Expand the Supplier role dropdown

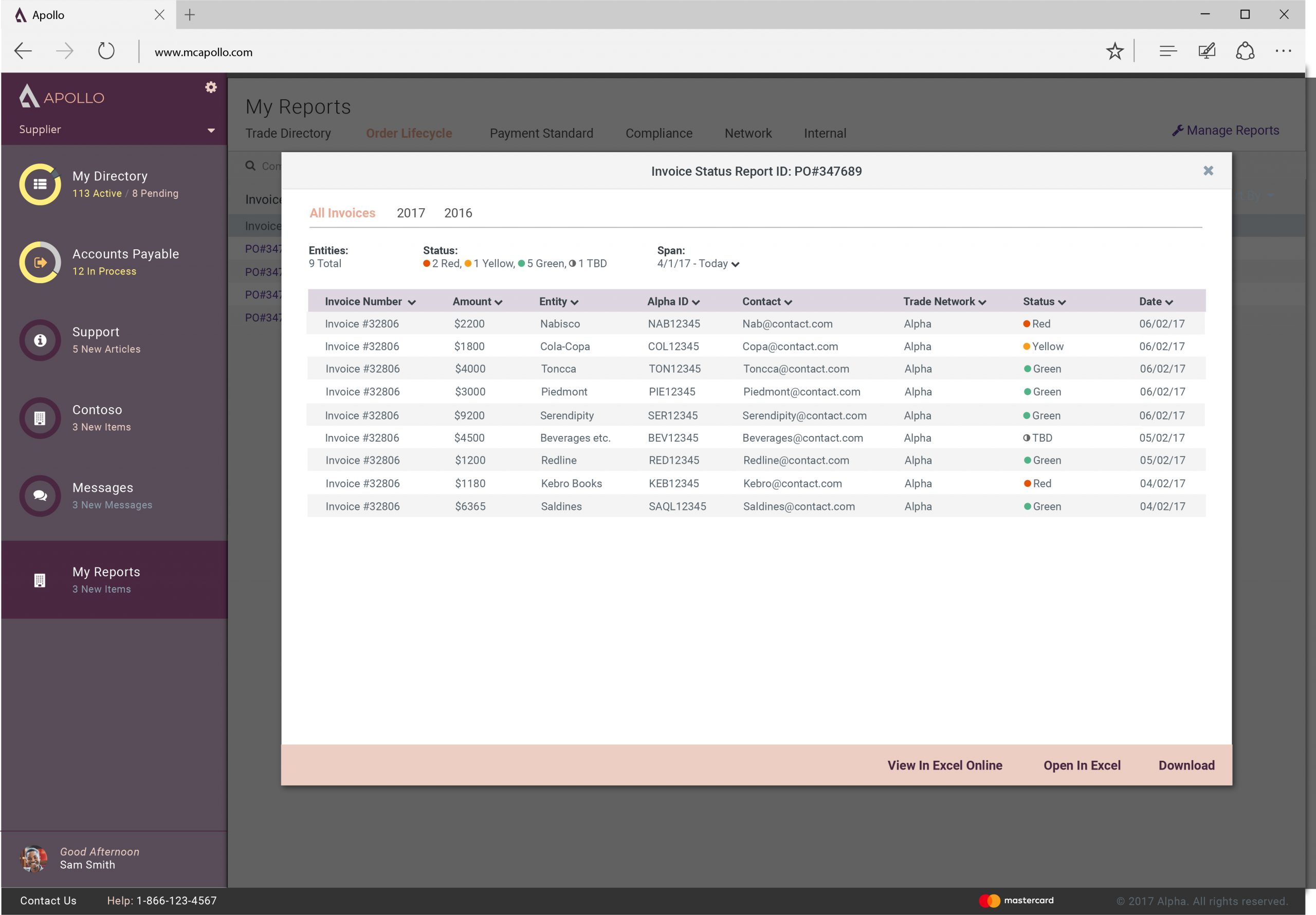point(210,130)
